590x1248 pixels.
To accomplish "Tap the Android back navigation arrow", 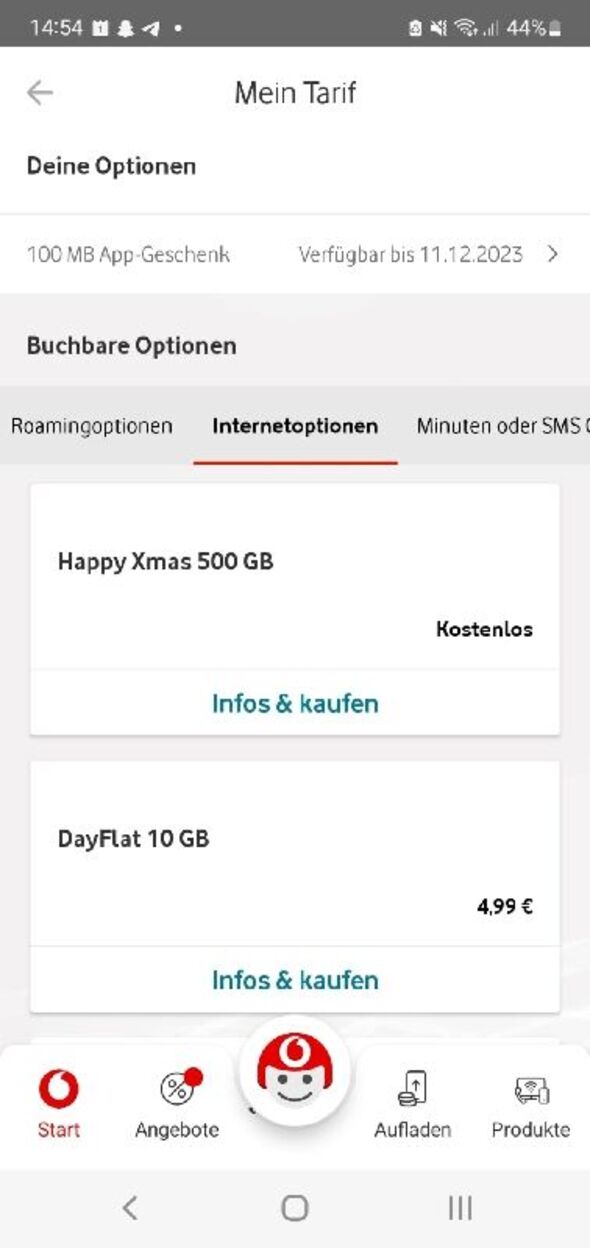I will click(129, 1208).
